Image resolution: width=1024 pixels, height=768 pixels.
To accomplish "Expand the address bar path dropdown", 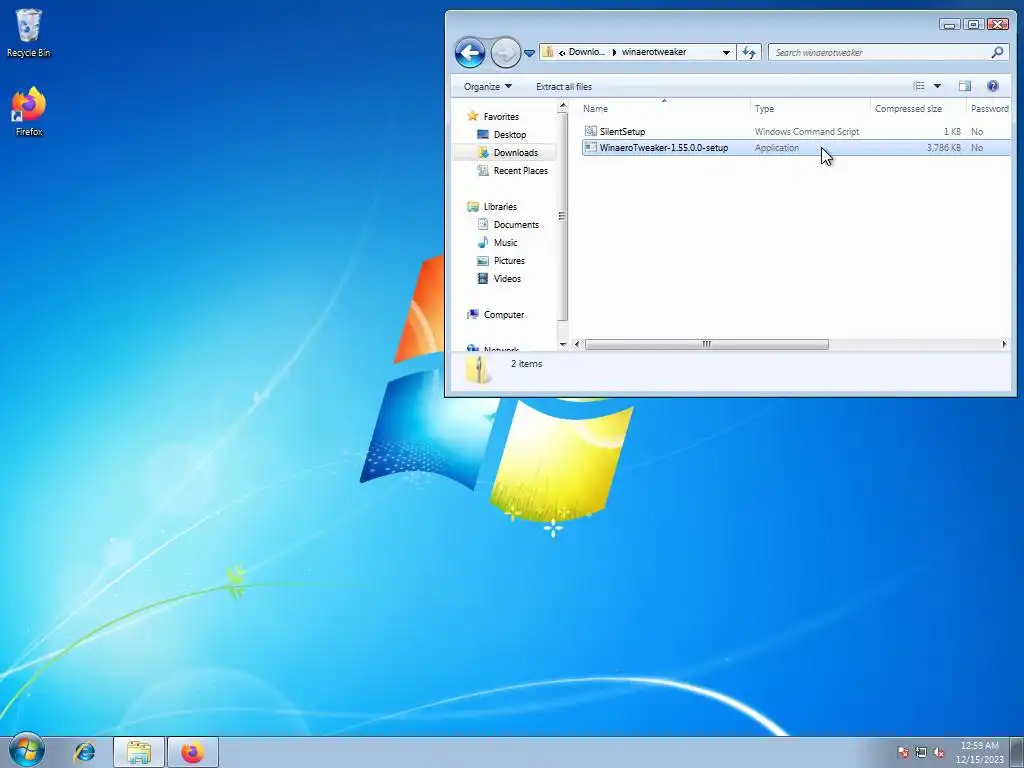I will click(x=726, y=52).
